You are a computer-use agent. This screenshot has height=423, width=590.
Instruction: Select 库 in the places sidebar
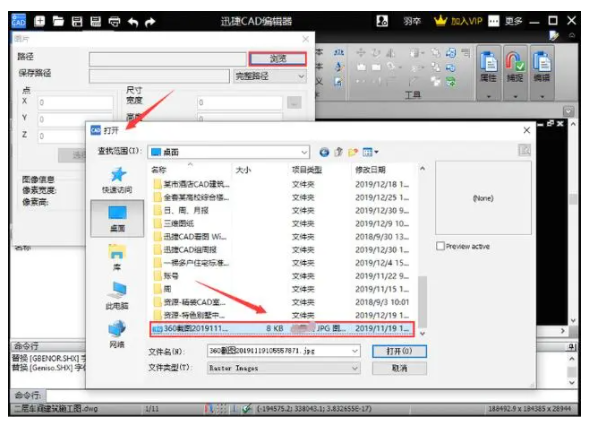pos(117,258)
